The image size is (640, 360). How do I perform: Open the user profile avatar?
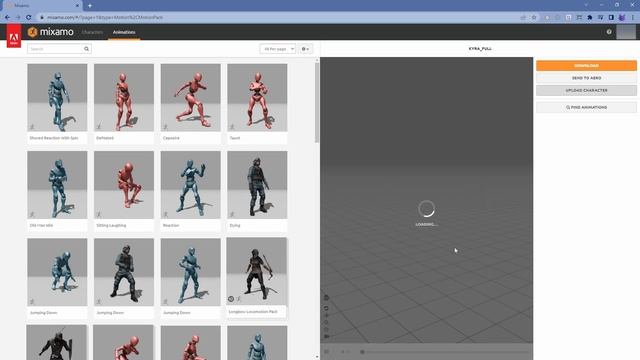pyautogui.click(x=626, y=32)
